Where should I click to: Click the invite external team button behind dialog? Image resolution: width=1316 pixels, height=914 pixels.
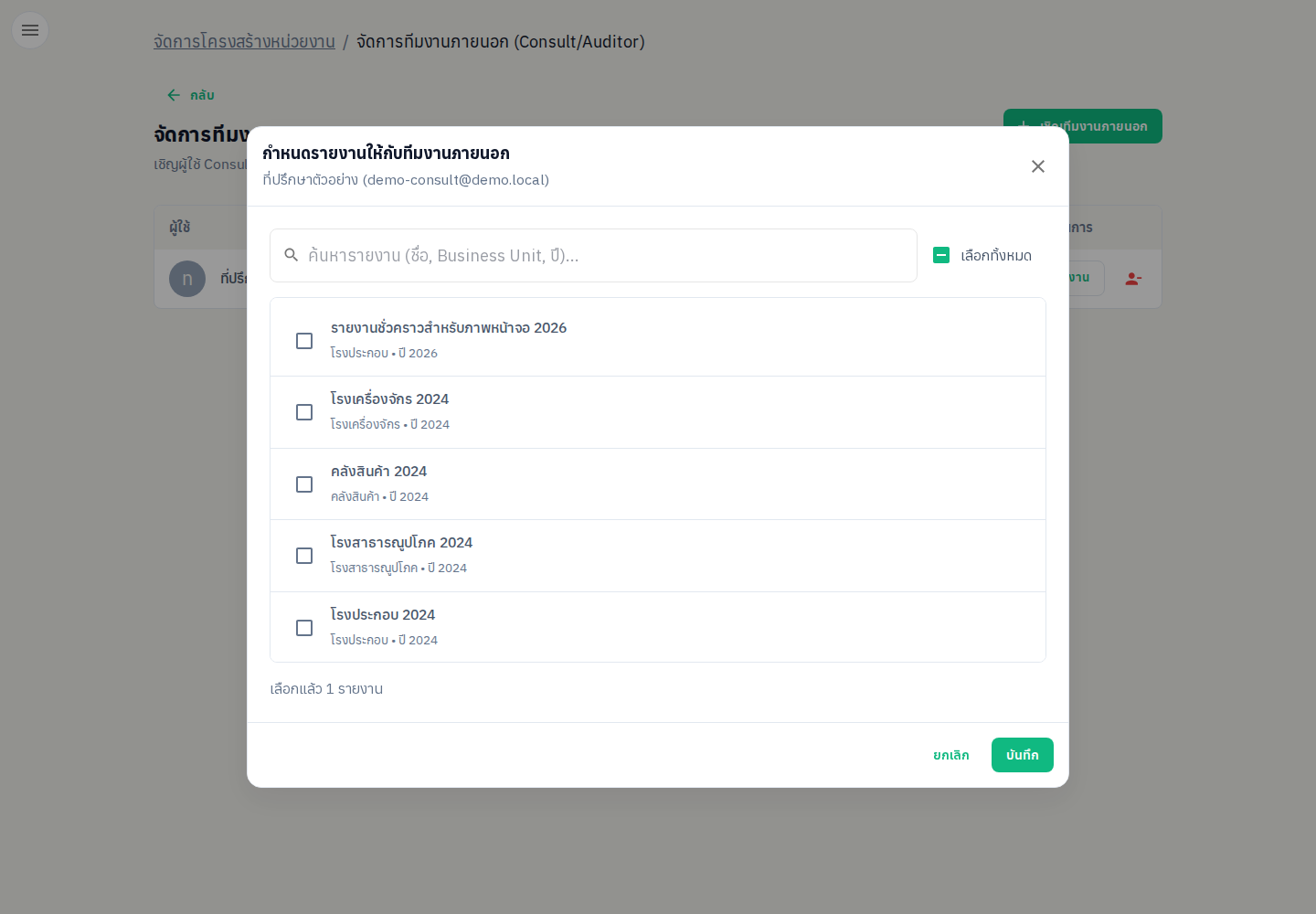1083,126
